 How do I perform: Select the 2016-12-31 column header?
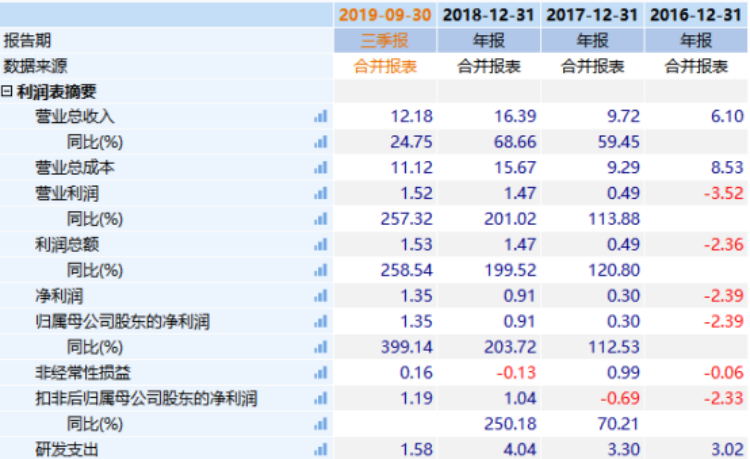[696, 15]
